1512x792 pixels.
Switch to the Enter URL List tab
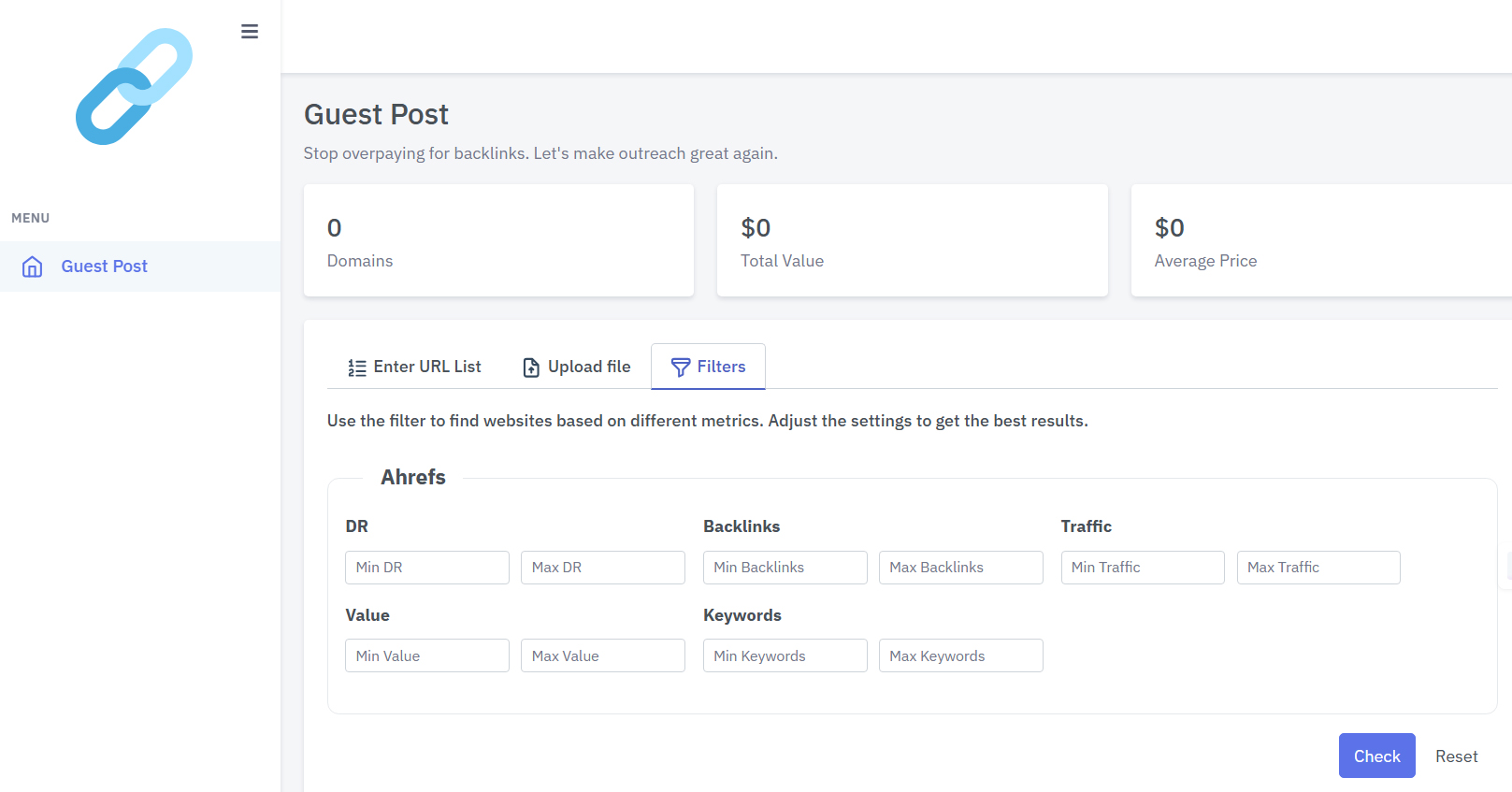coord(414,367)
